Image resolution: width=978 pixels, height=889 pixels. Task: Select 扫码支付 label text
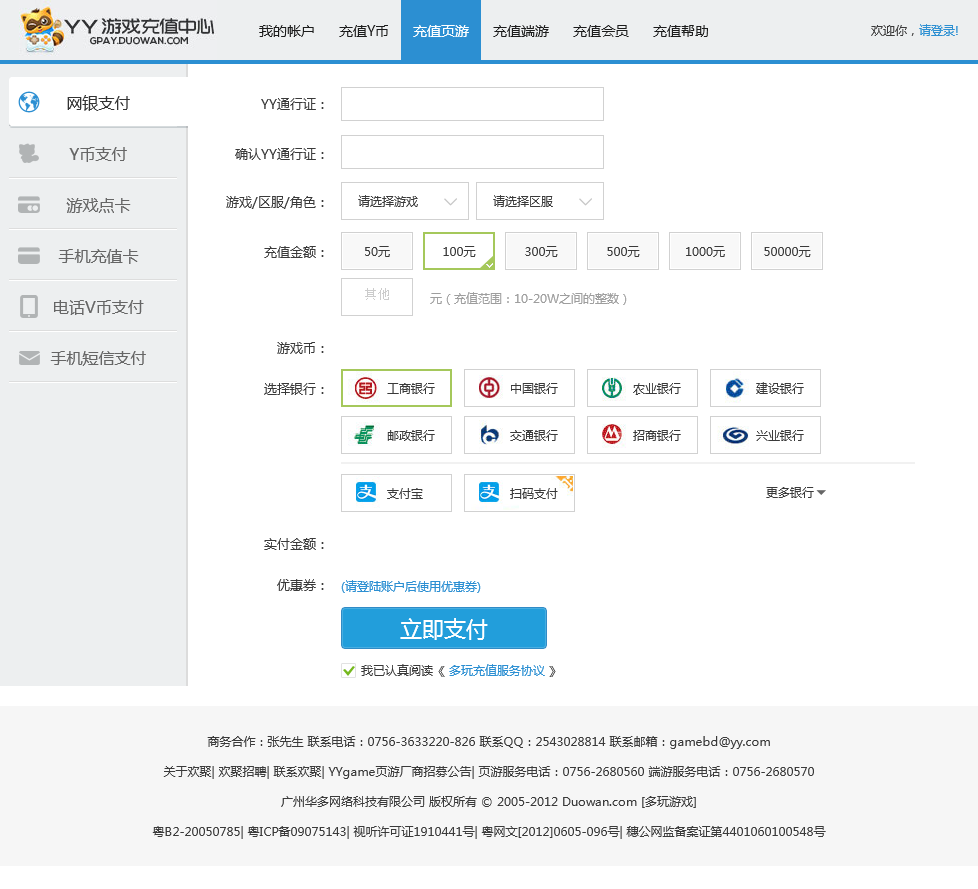[x=533, y=493]
